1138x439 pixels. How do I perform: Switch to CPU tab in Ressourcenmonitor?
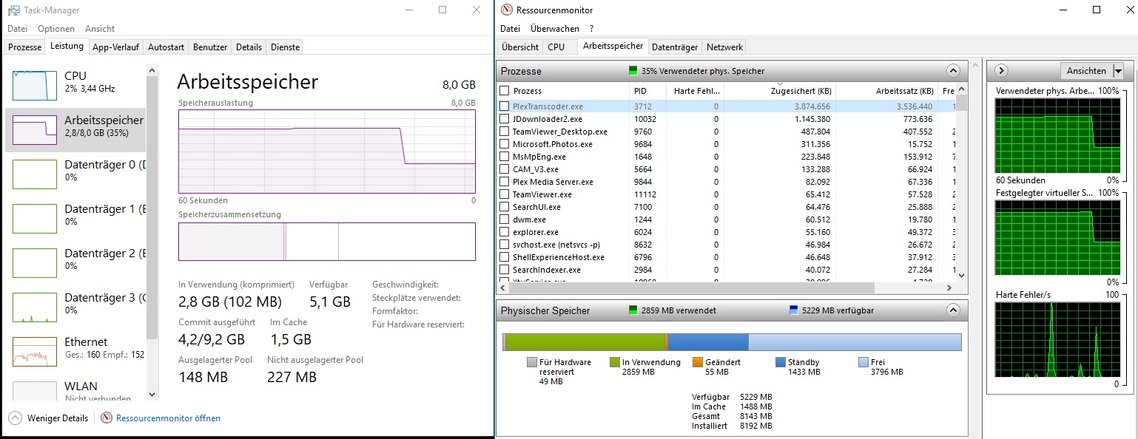[556, 47]
